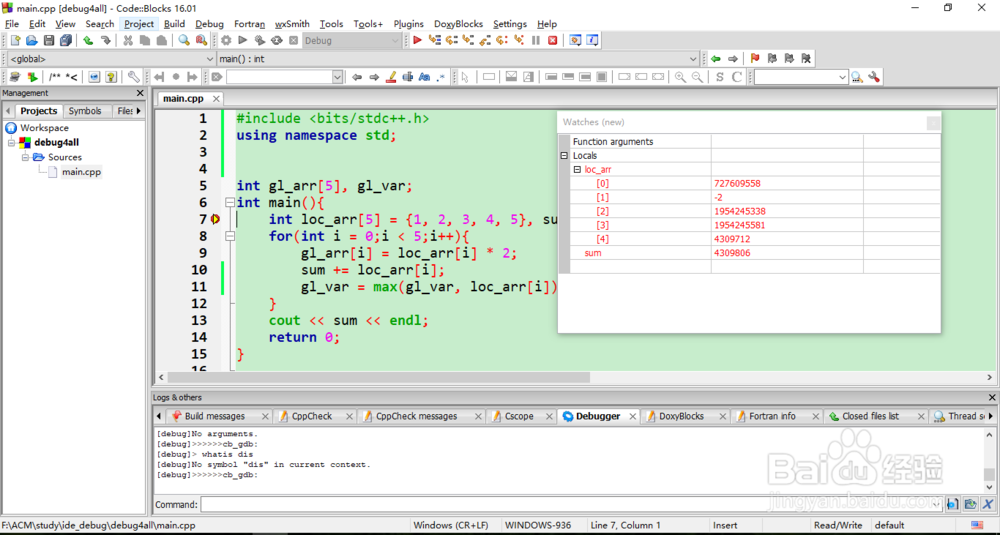This screenshot has height=535, width=1000.
Task: Click the Step out debug icon
Action: 485,40
